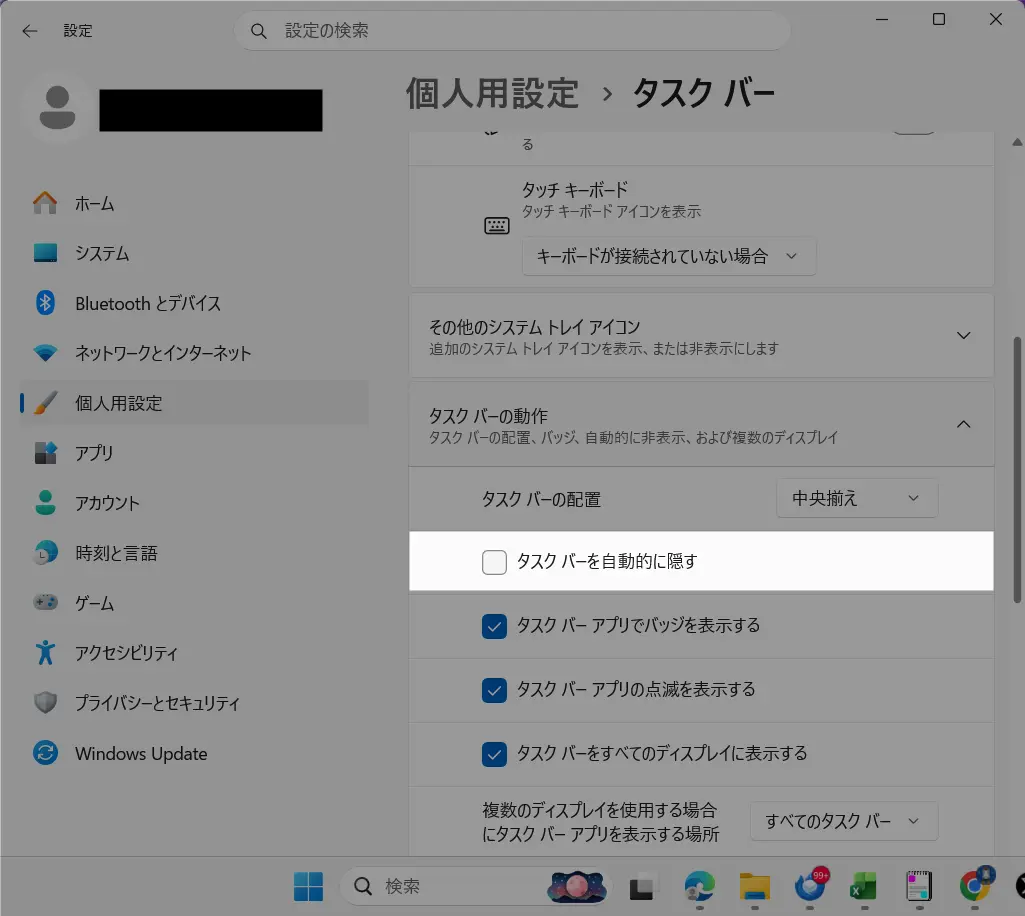Collapse the タスク バーの動作 section

coord(963,424)
